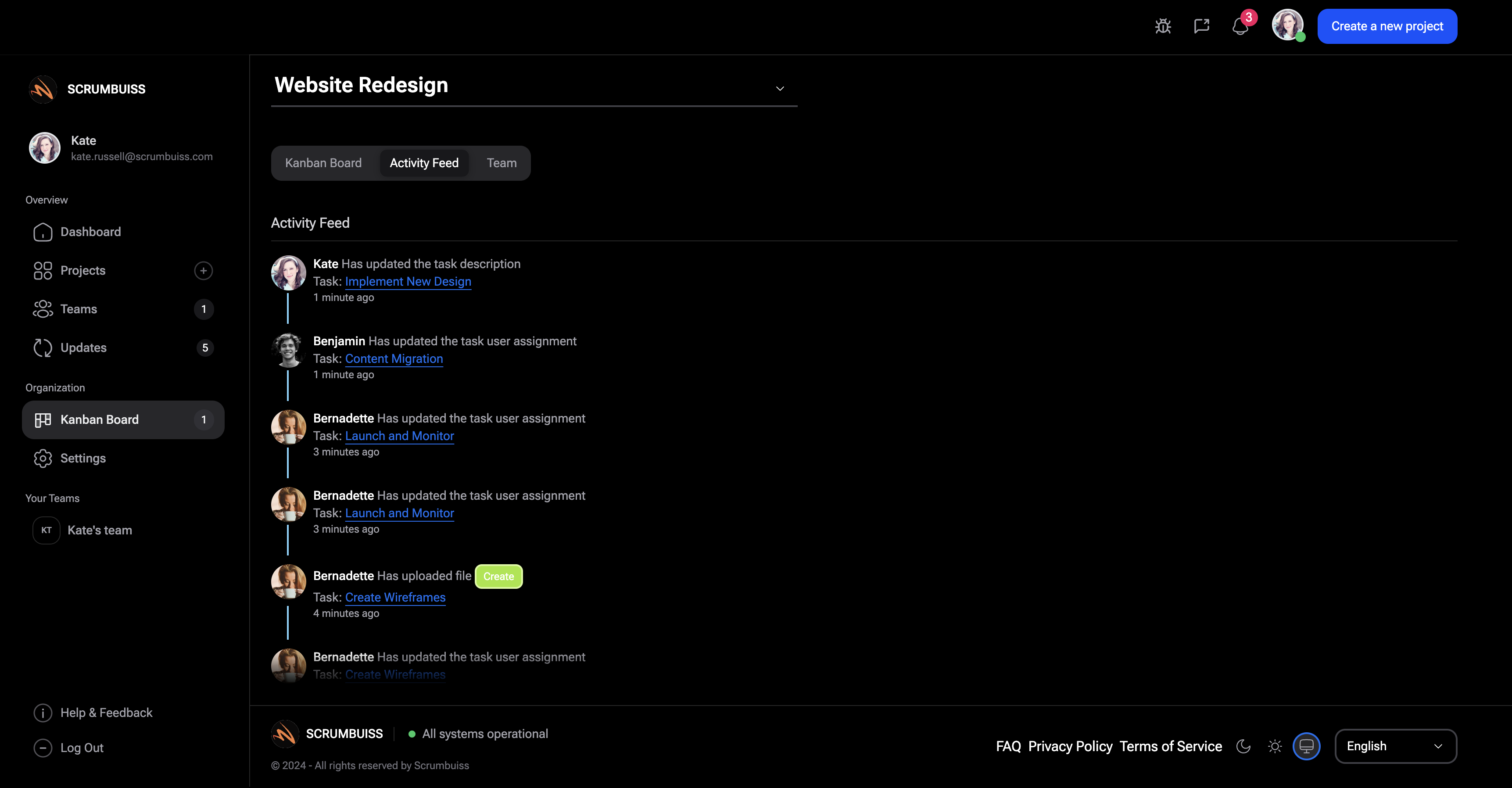
Task: Open user avatar menu in header
Action: (x=1287, y=25)
